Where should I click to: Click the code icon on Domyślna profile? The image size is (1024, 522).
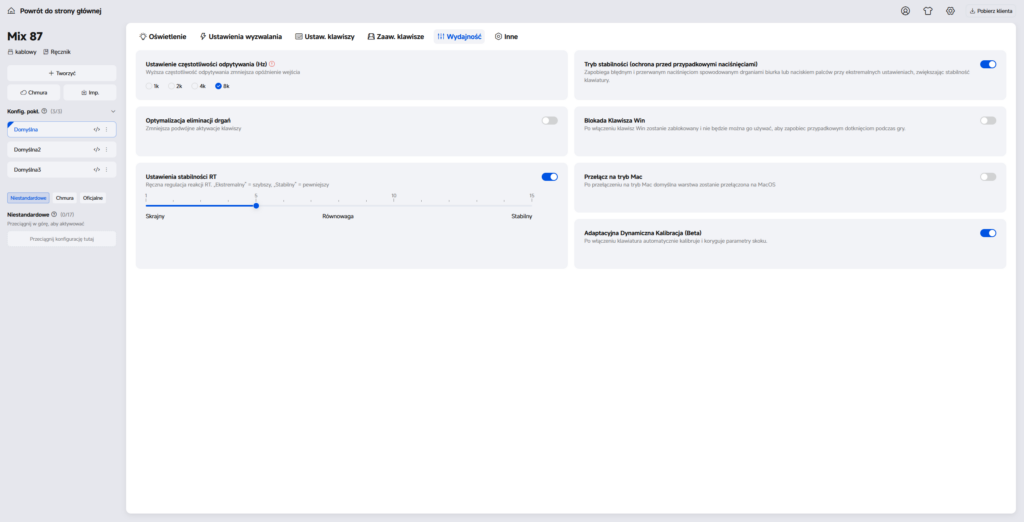[x=97, y=129]
